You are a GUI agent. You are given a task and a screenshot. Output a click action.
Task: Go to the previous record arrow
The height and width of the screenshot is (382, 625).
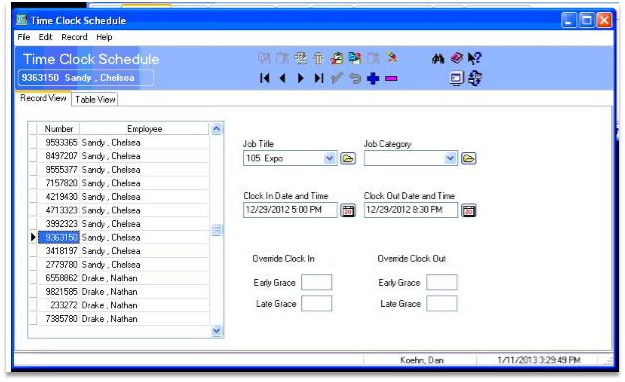coord(283,78)
